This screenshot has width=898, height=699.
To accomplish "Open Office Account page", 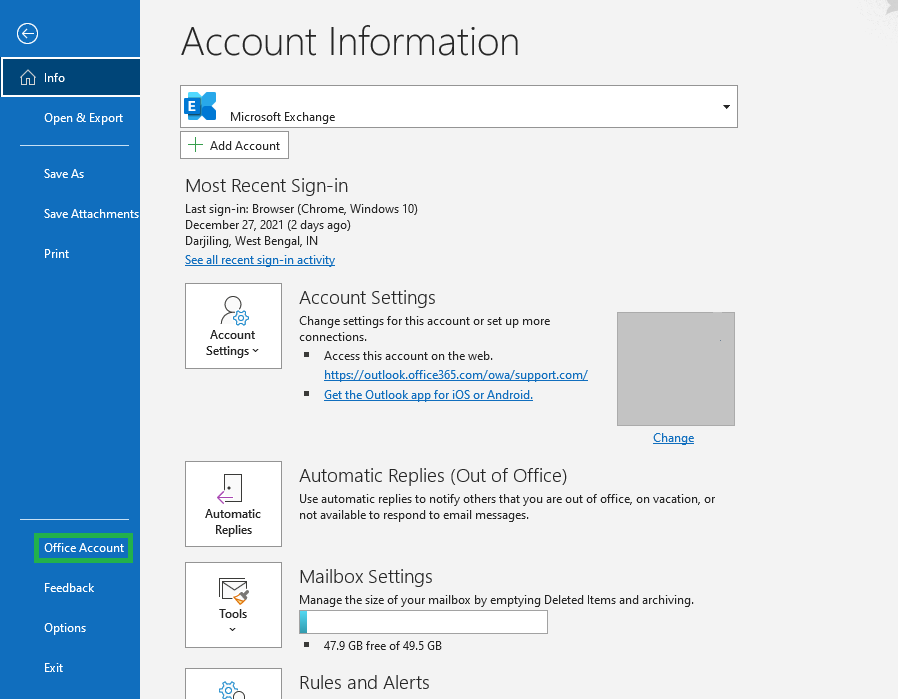I will point(84,548).
